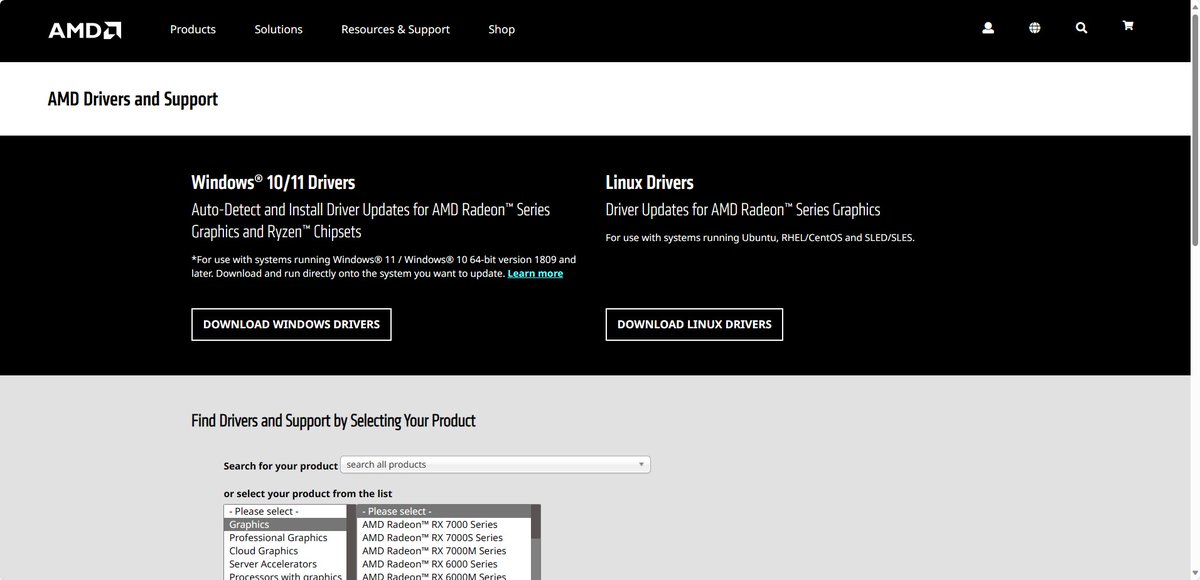Select Cloud Graphics in the list
Image resolution: width=1200 pixels, height=580 pixels.
[x=285, y=551]
